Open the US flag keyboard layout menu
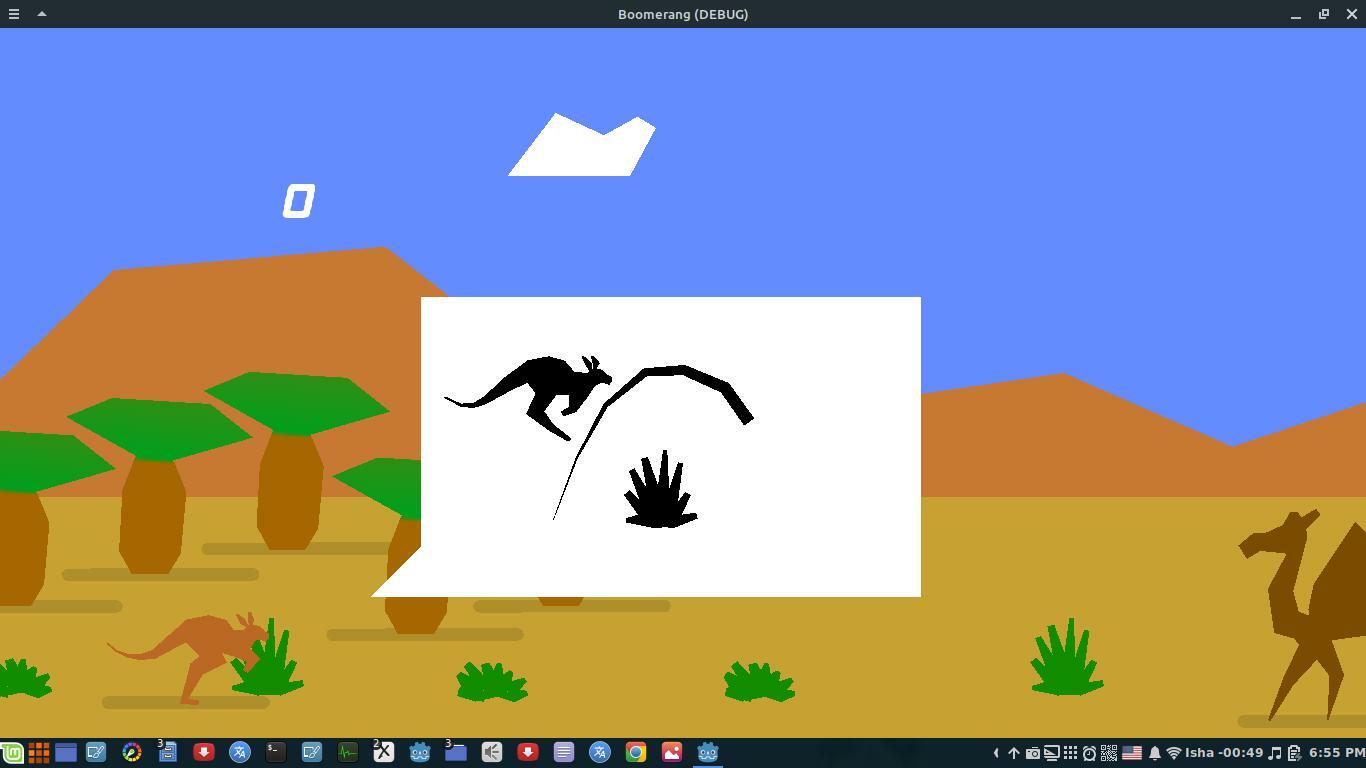The image size is (1366, 768). point(1132,753)
